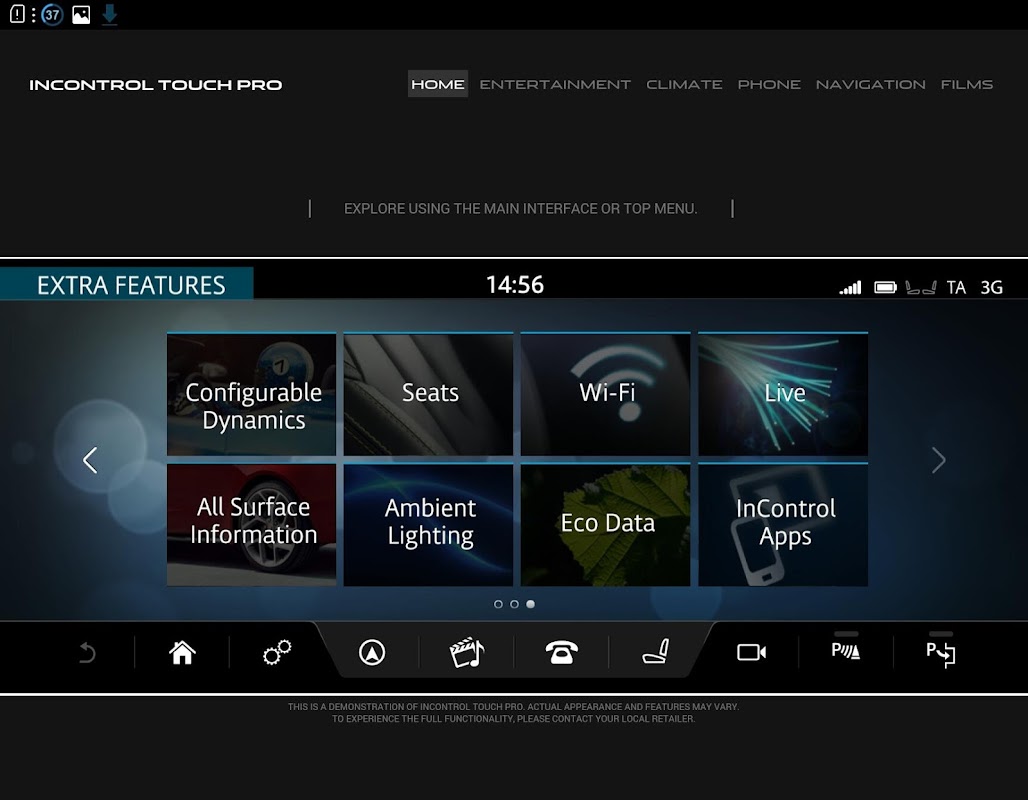Click the 14:56 clock
Image resolution: width=1028 pixels, height=800 pixels.
pyautogui.click(x=515, y=285)
